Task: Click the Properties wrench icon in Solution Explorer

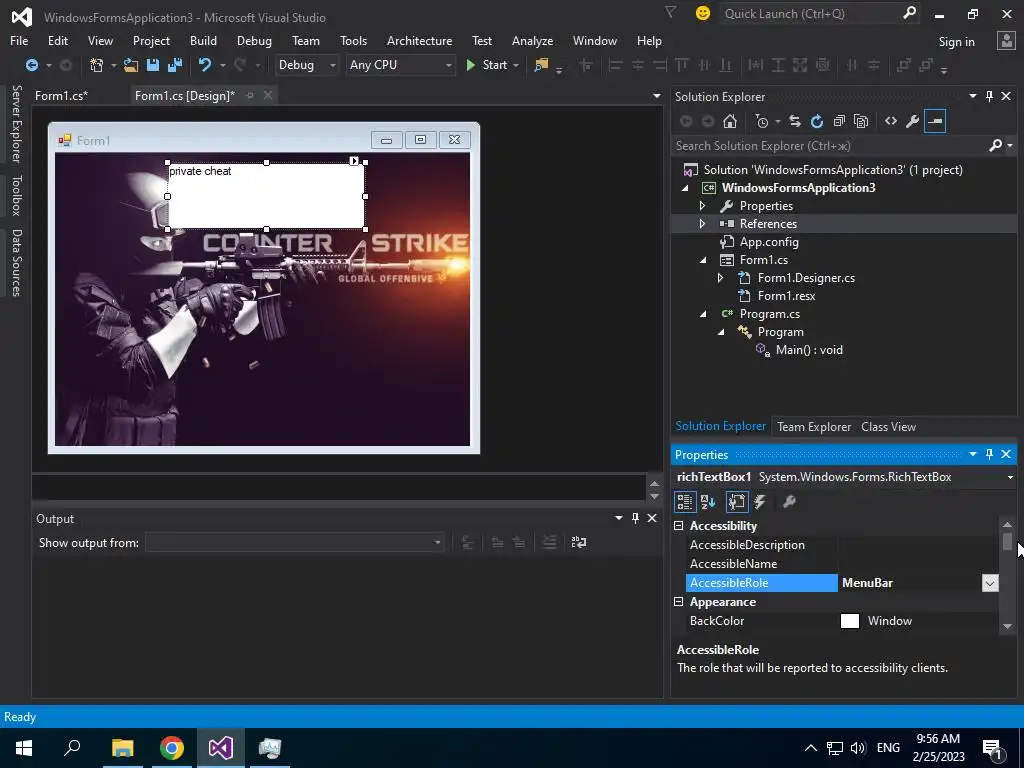Action: coord(913,121)
